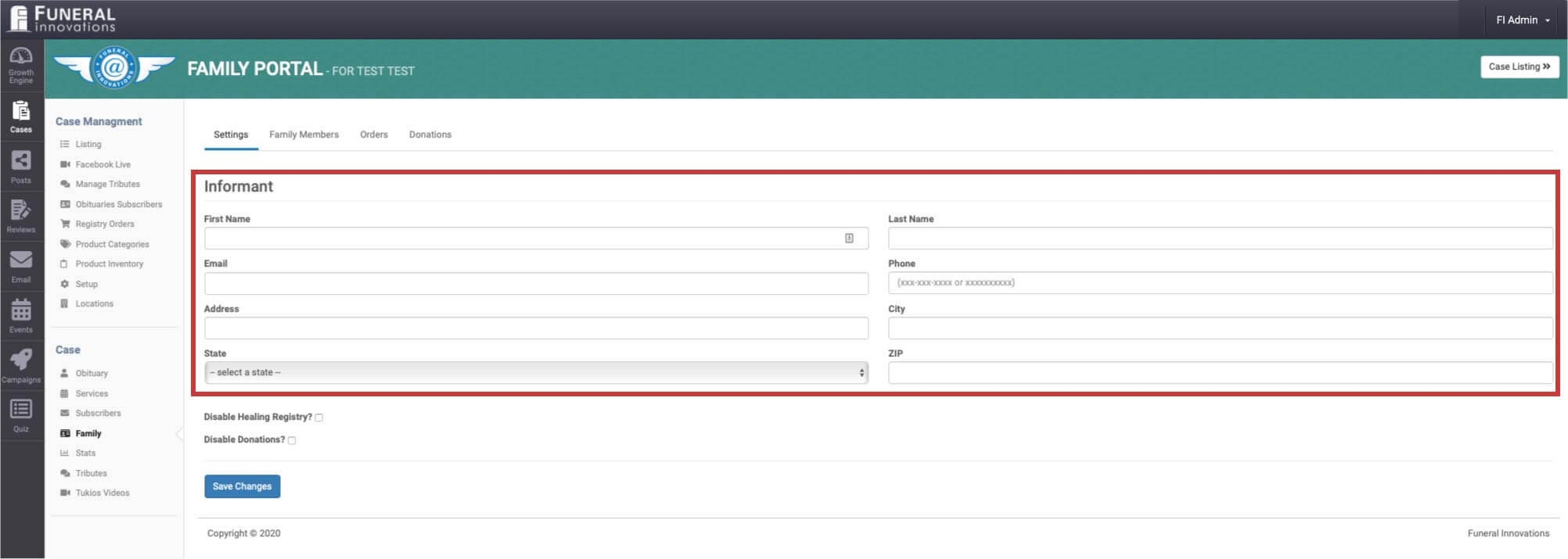Click the building icon beside Locations
The width and height of the screenshot is (1568, 559).
[x=65, y=304]
